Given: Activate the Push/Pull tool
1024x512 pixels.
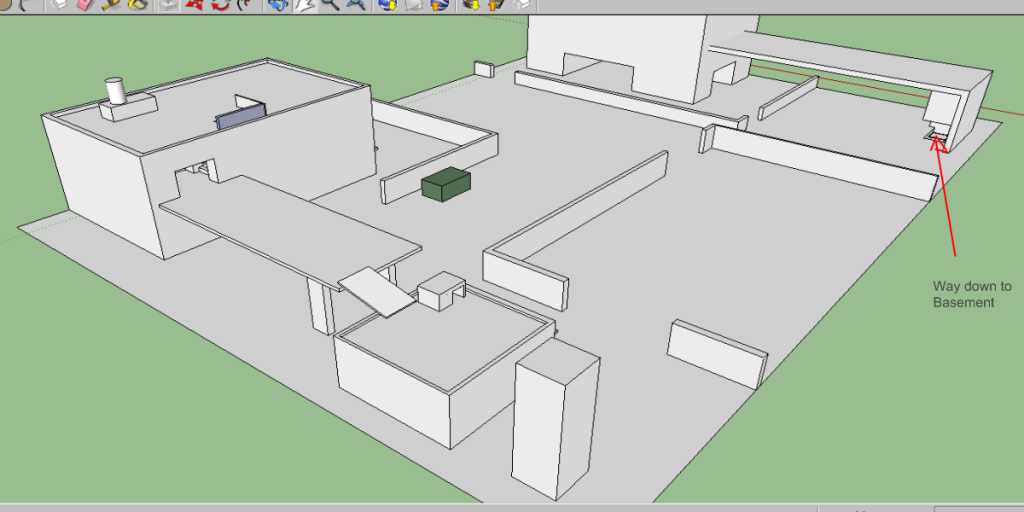Looking at the screenshot, I should click(x=169, y=5).
